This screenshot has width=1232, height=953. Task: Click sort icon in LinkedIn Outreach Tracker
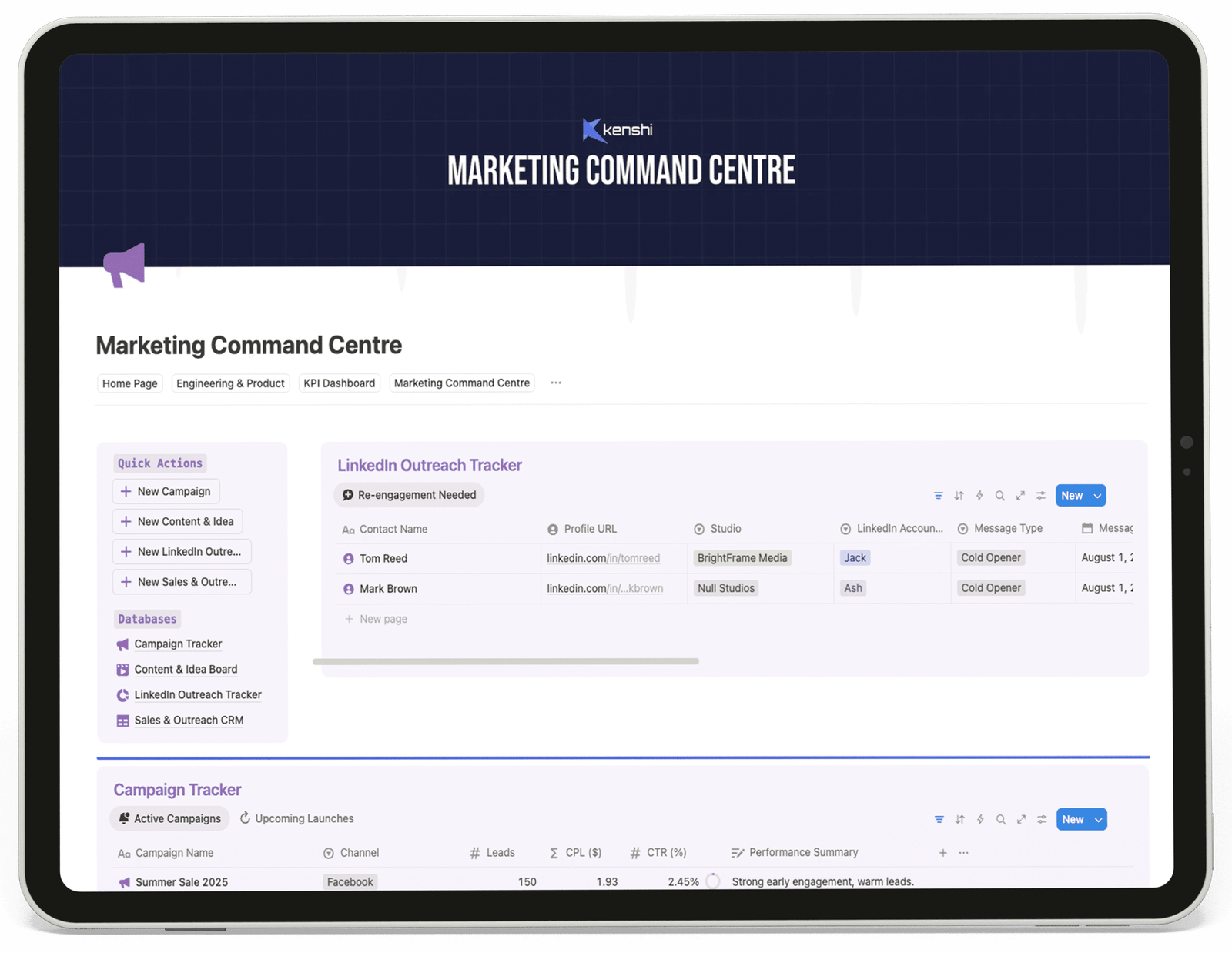(959, 496)
